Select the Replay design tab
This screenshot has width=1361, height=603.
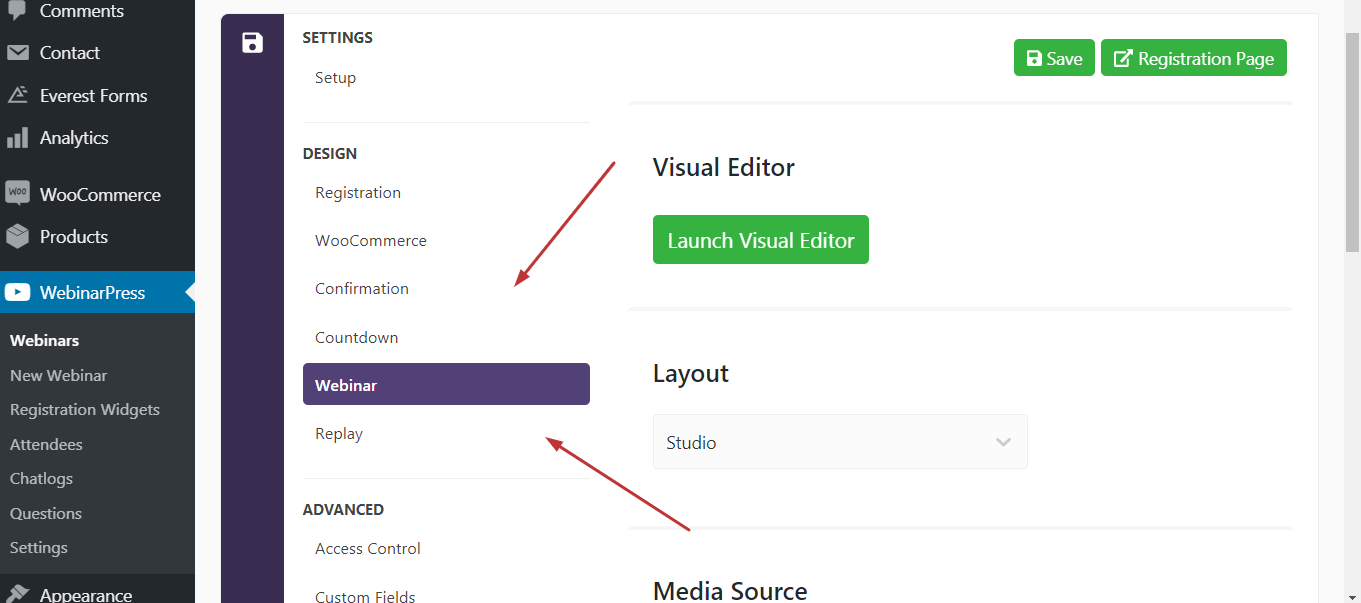point(446,434)
